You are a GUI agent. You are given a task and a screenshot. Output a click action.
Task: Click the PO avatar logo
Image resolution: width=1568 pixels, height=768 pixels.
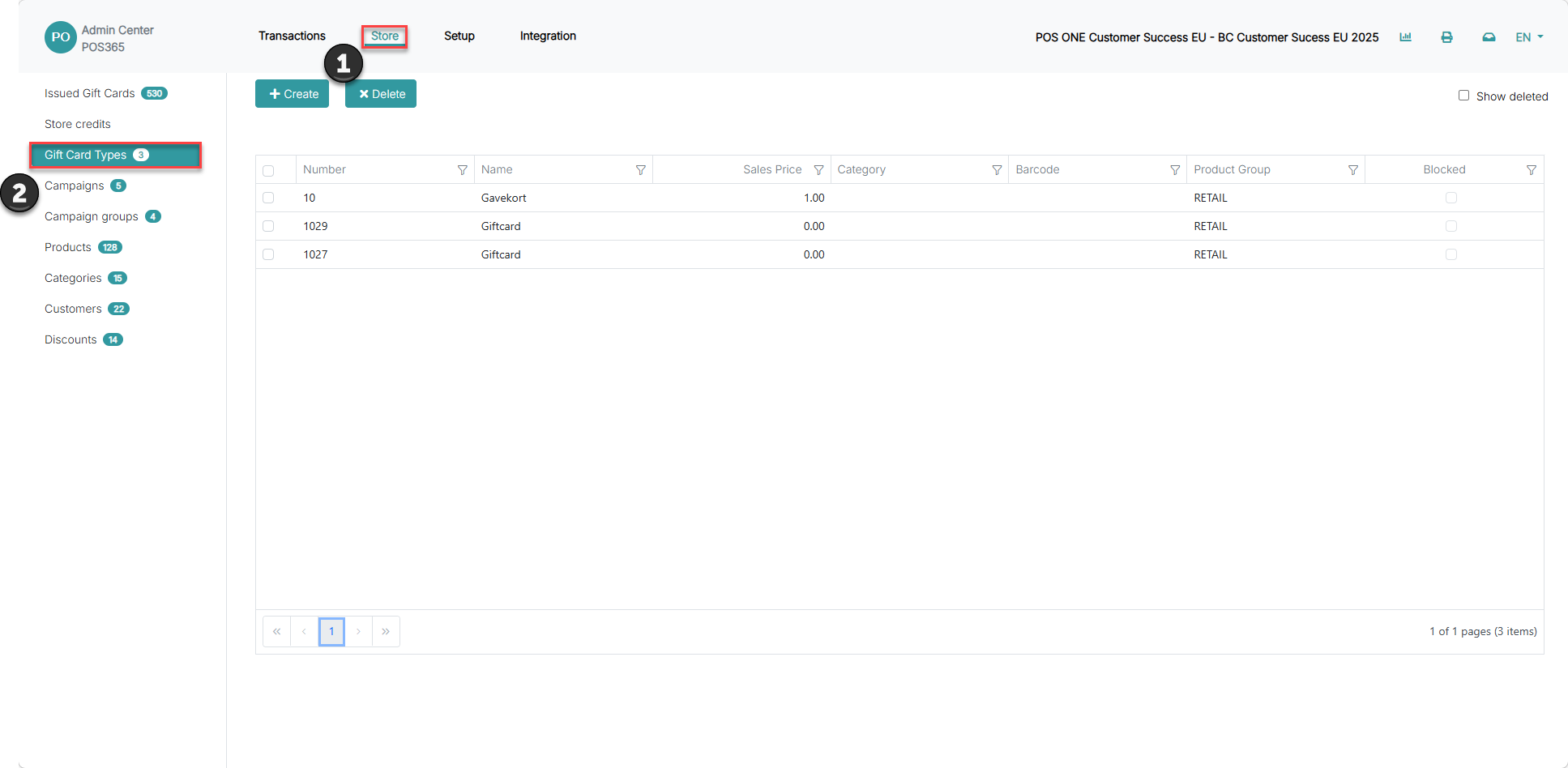pyautogui.click(x=61, y=37)
